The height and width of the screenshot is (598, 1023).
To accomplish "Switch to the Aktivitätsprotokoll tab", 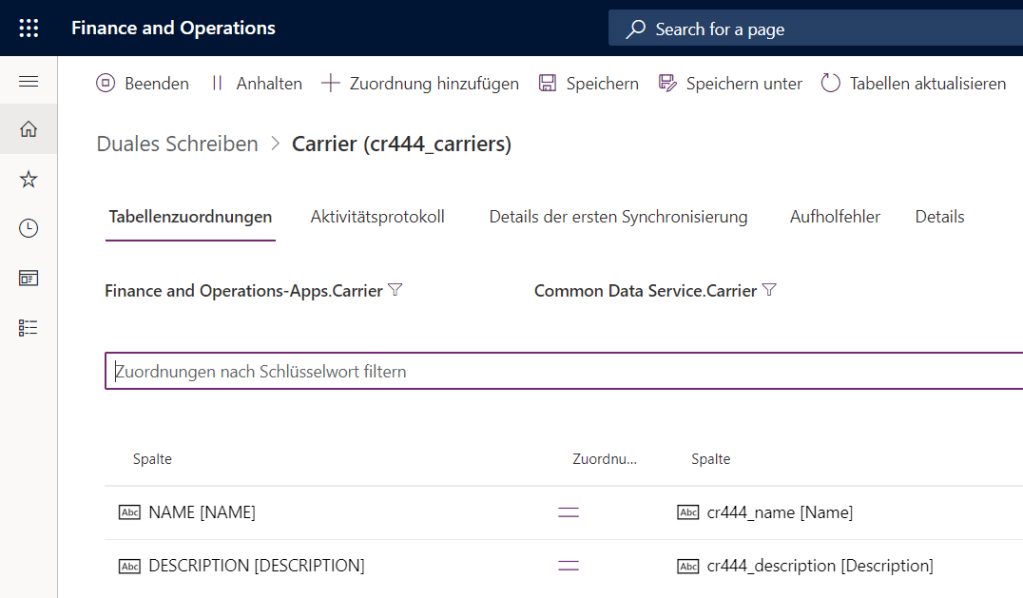I will pyautogui.click(x=377, y=217).
